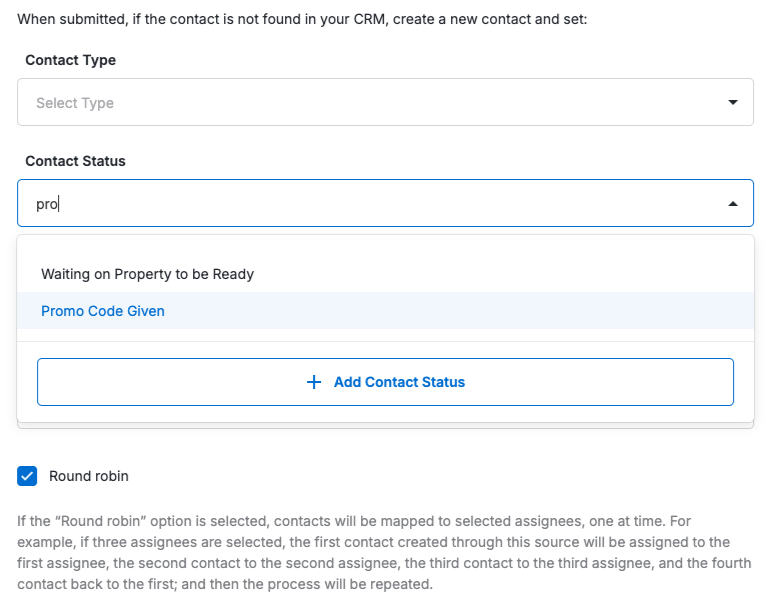Click the Select Type placeholder text
773x609 pixels.
click(75, 103)
